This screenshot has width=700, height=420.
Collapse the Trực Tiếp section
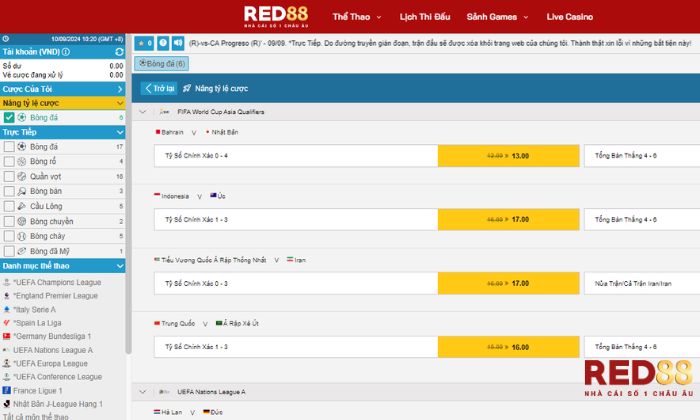coord(62,132)
